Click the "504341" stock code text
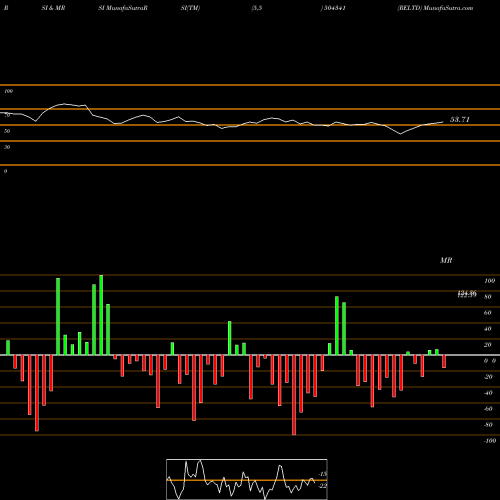The image size is (500, 500). 335,8
